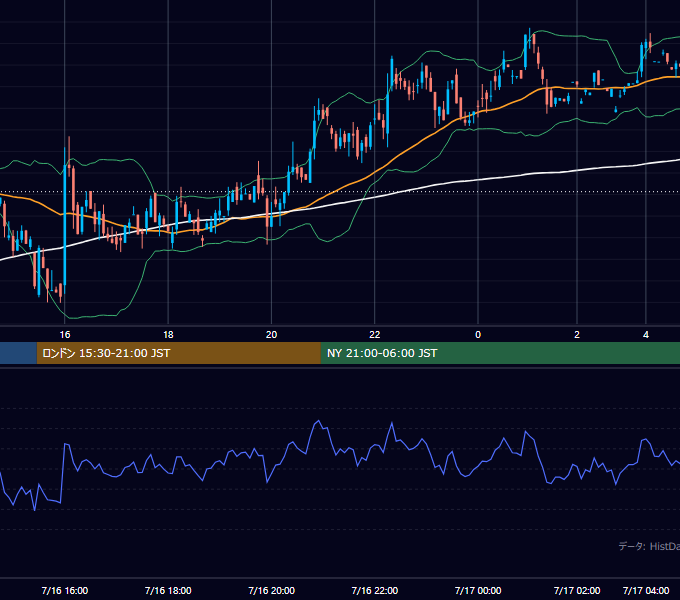The height and width of the screenshot is (600, 680).
Task: Click the ロンドン 15:30-21:00 JST session bar
Action: click(179, 353)
